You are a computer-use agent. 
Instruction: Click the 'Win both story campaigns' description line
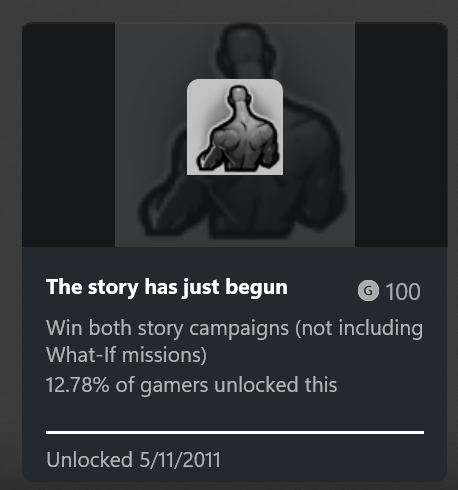coord(234,328)
